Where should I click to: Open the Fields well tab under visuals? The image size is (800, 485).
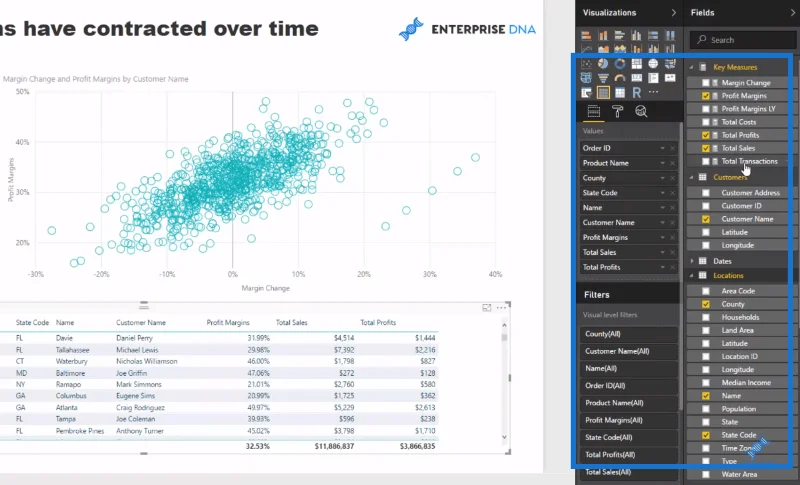(x=593, y=111)
